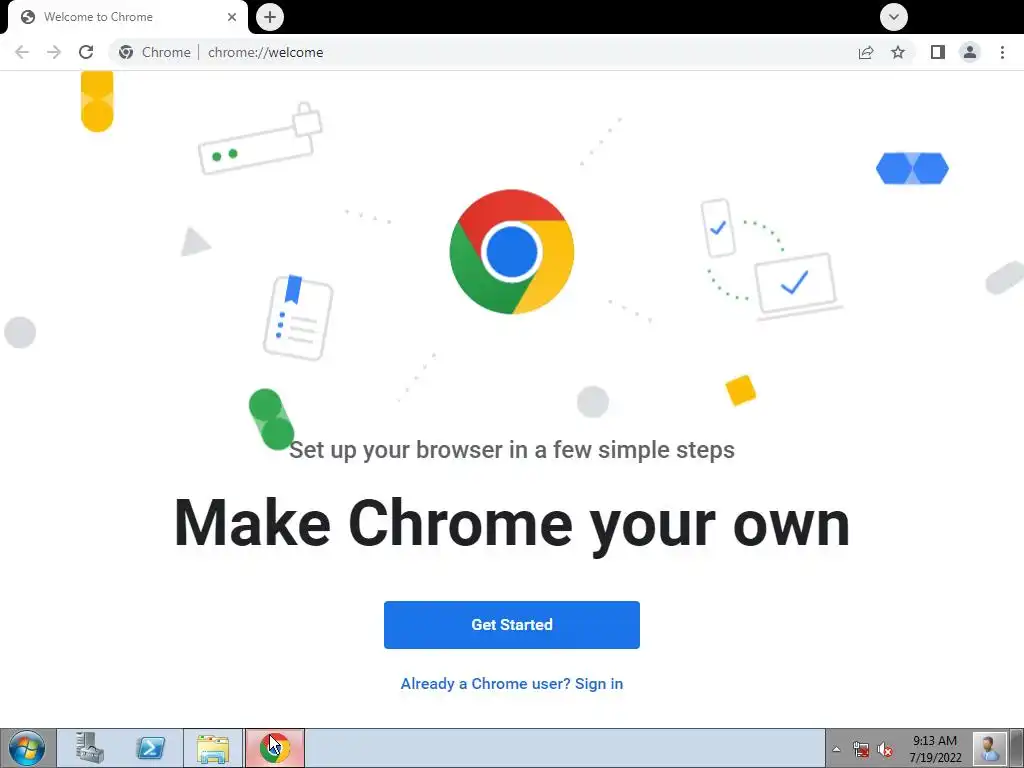Open Chrome's three-dot menu
This screenshot has height=768, width=1024.
(1002, 52)
